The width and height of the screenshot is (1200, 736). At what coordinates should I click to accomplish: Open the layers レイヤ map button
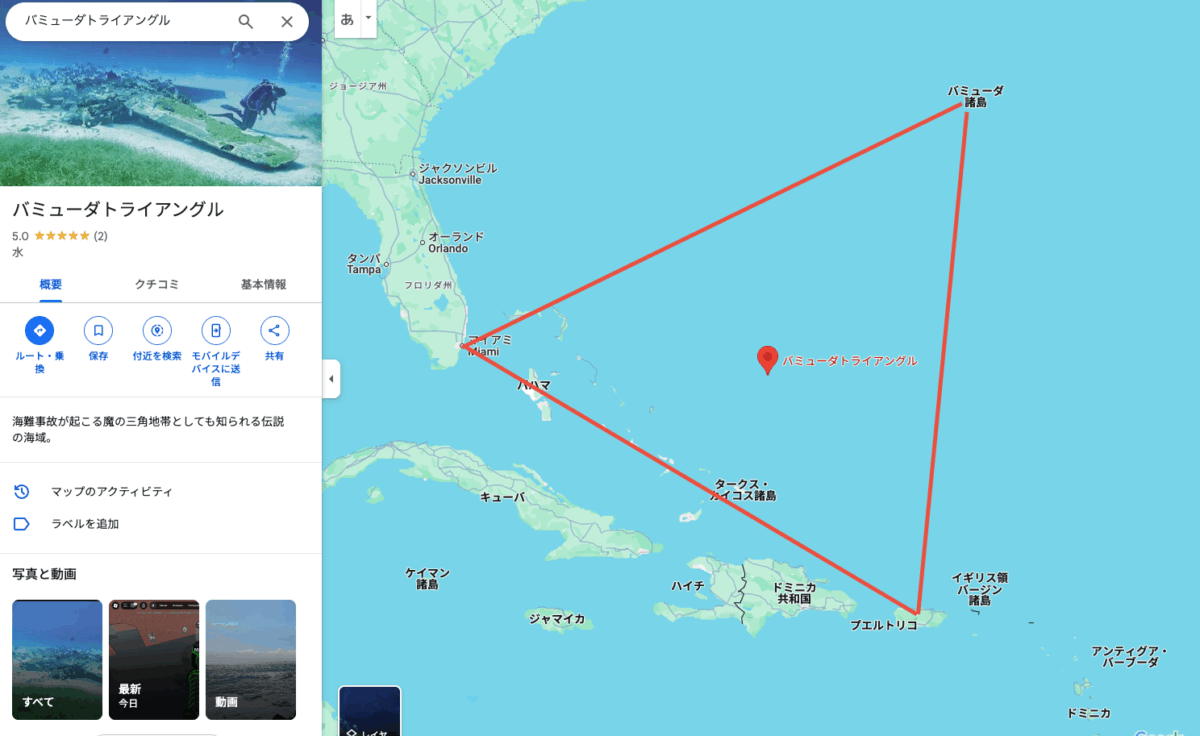click(x=370, y=711)
